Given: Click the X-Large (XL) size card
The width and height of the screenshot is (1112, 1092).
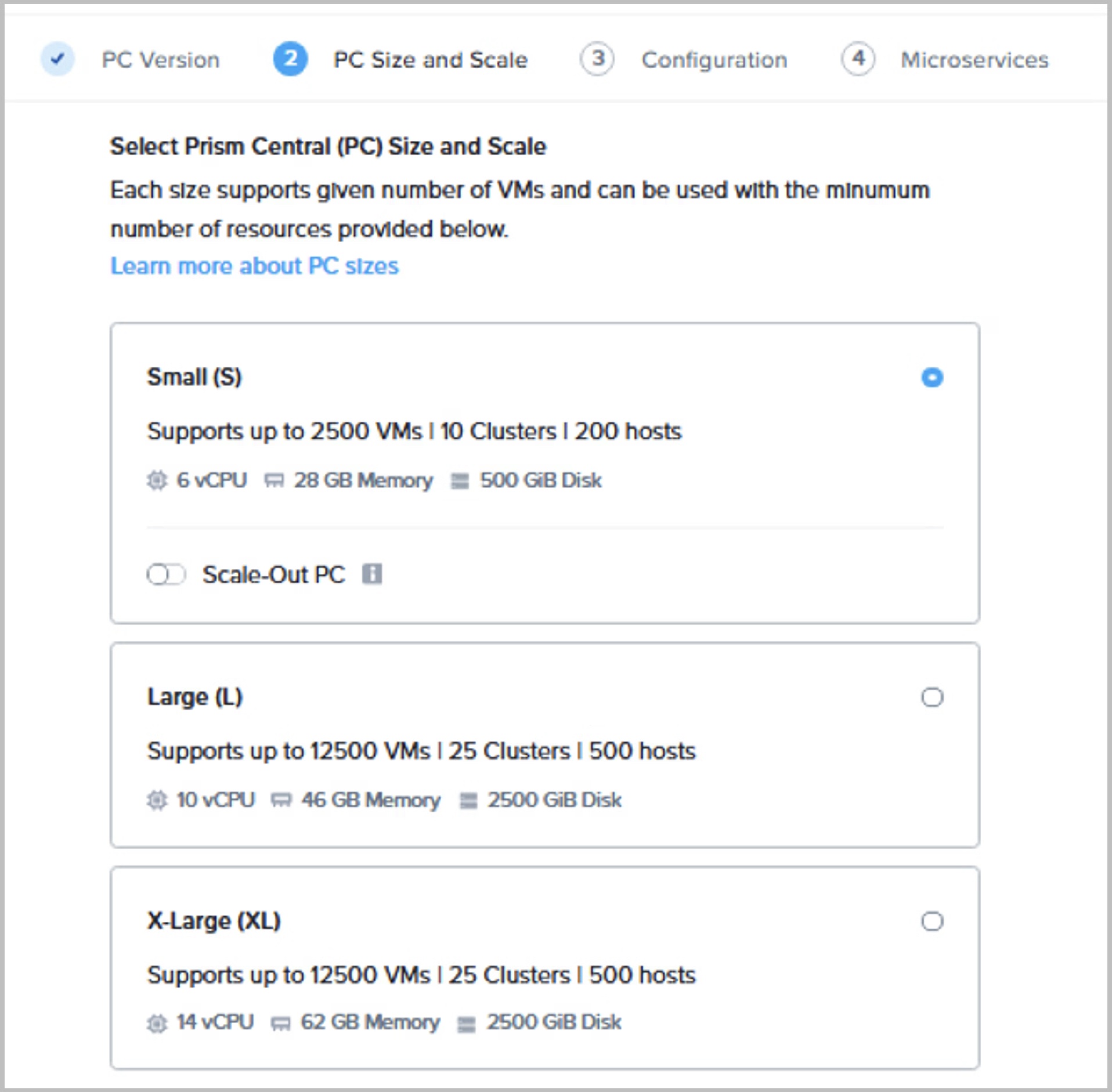Looking at the screenshot, I should pos(545,967).
